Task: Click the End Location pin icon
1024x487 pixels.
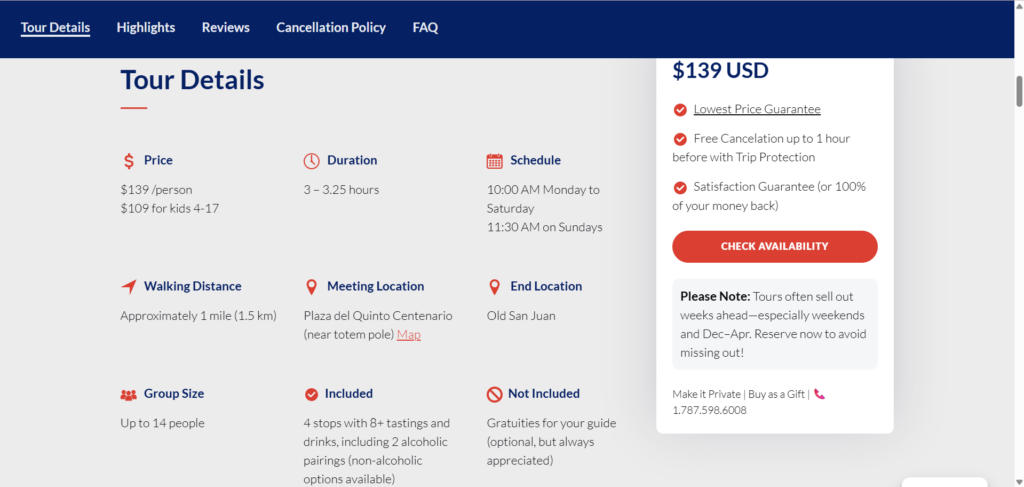Action: coord(494,287)
